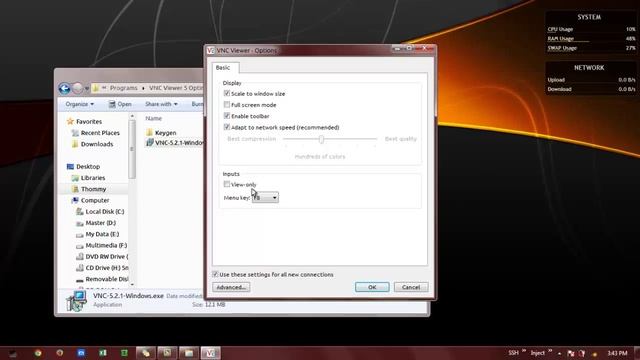
Task: Click the Open button in the Explorer toolbar
Action: tap(120, 104)
